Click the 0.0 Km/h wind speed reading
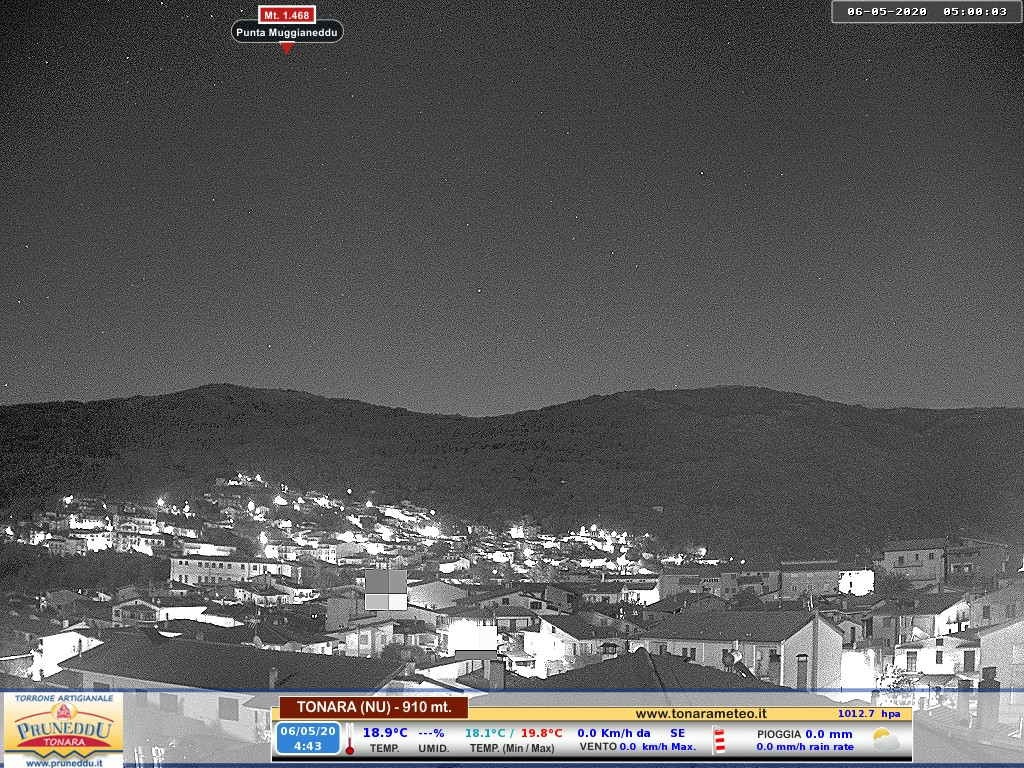The image size is (1024, 768). pos(613,733)
